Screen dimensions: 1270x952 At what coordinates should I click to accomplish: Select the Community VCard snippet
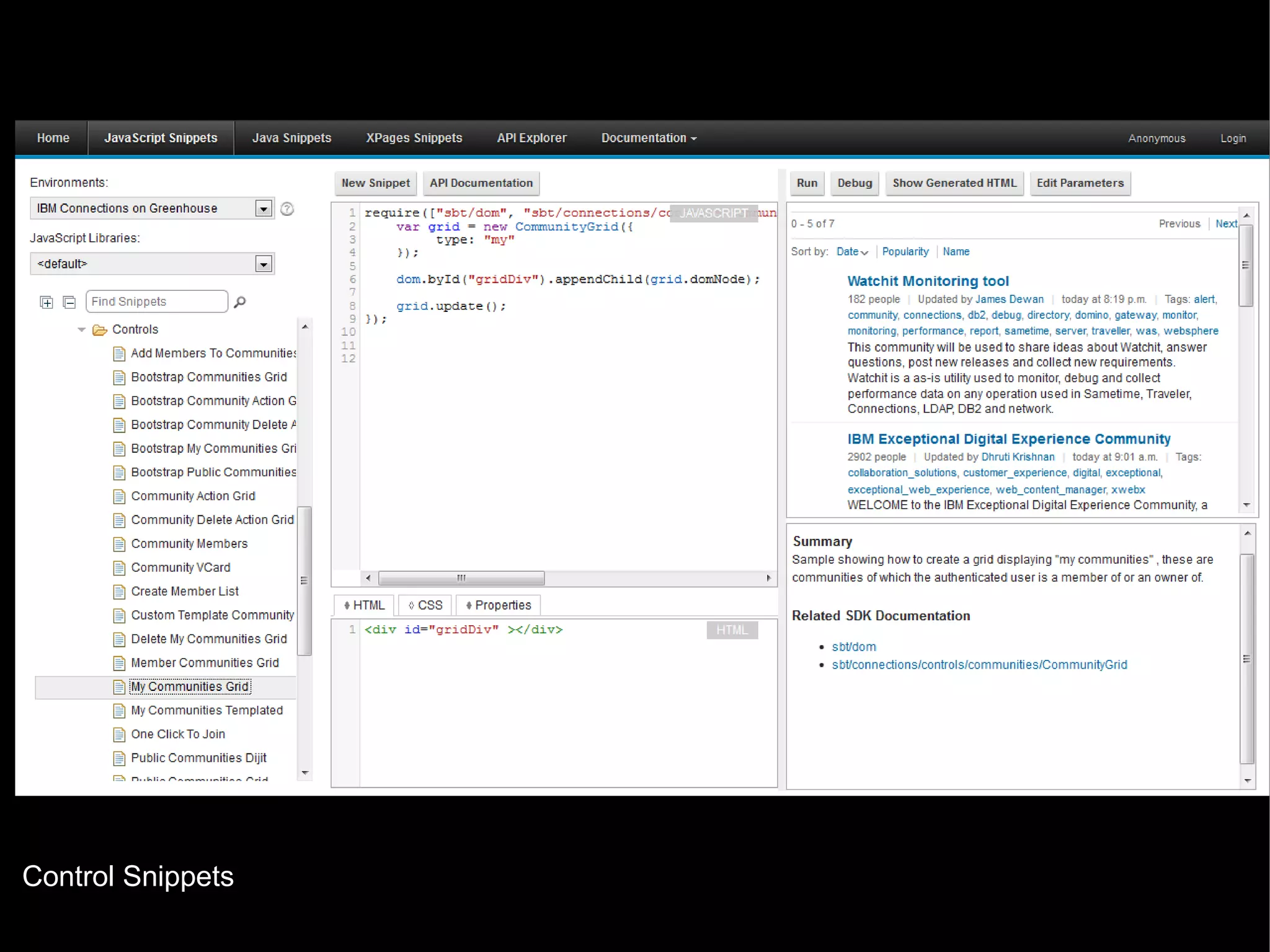(180, 567)
